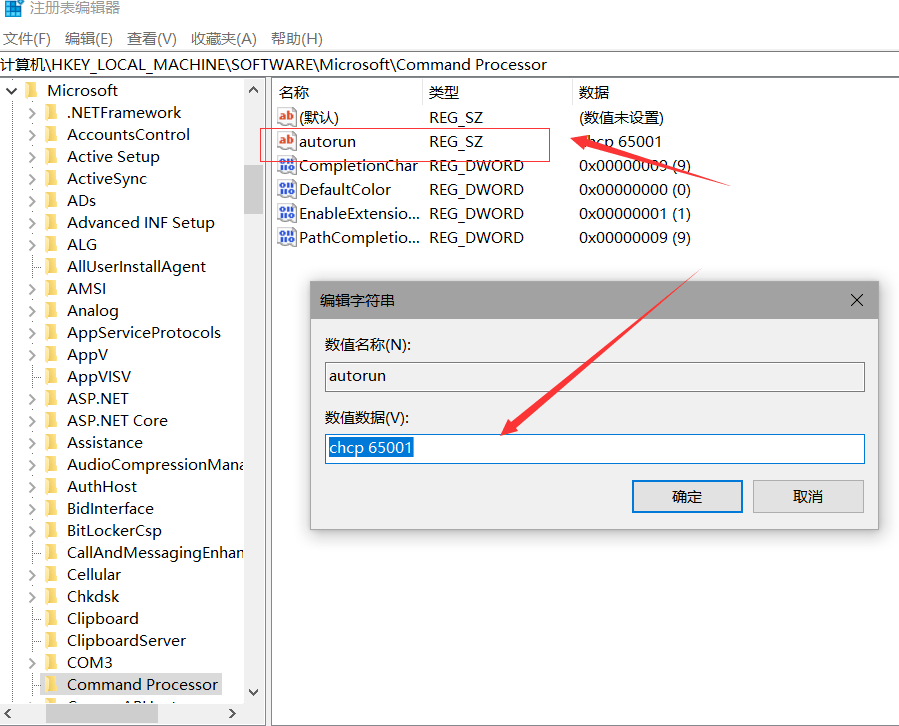Click the Active Setup folder icon
Screen dimensions: 899x726
tap(52, 157)
